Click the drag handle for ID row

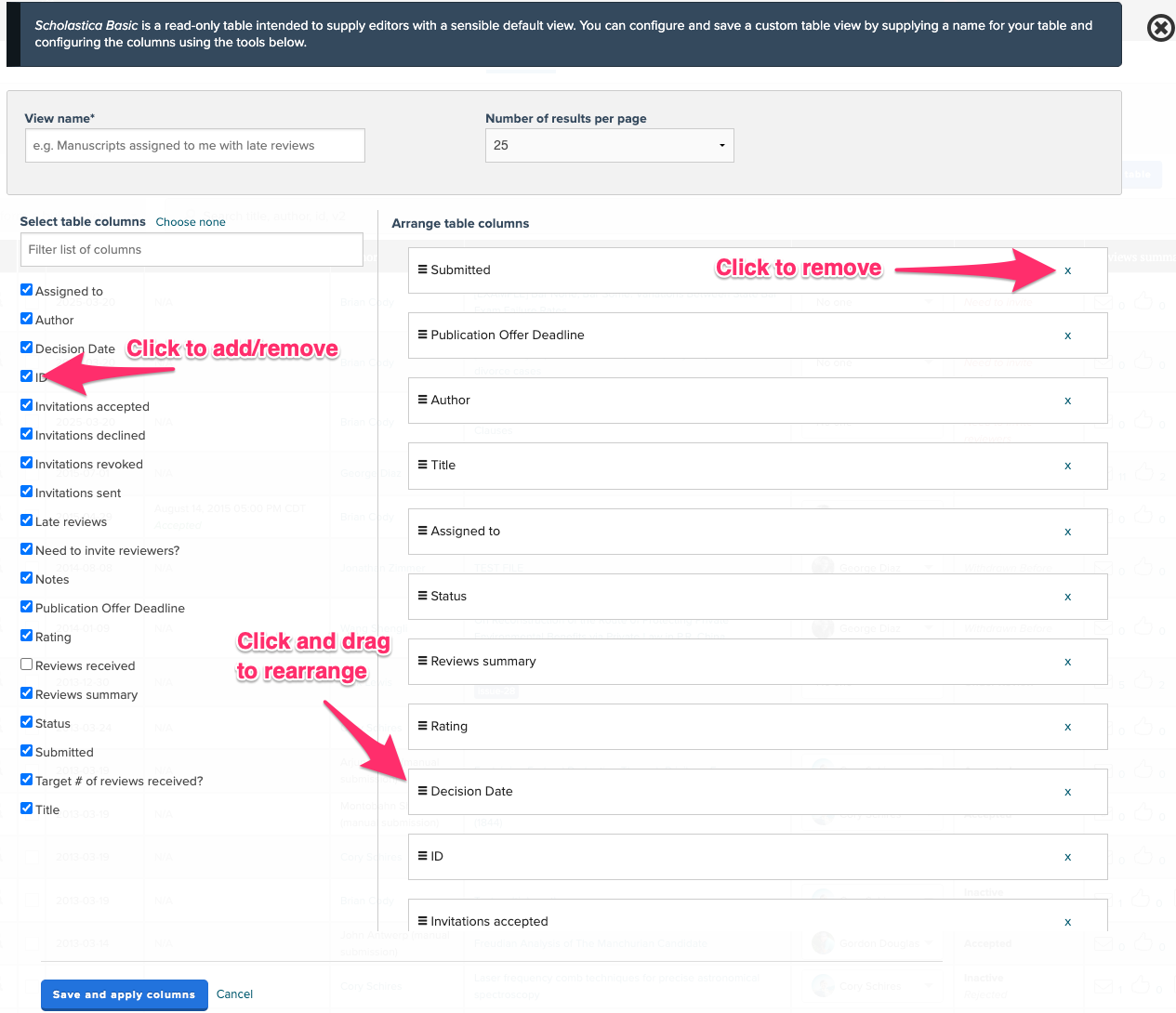(422, 856)
